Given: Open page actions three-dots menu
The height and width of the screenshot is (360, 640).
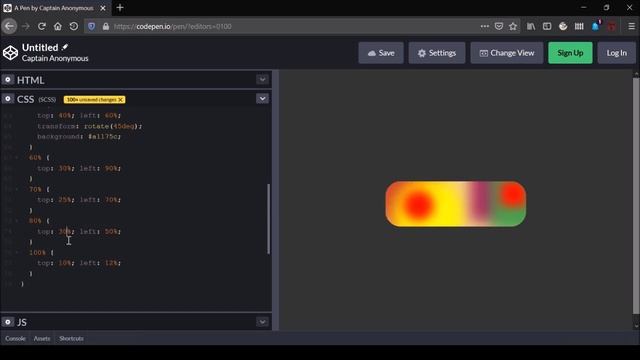Looking at the screenshot, I should click(484, 27).
